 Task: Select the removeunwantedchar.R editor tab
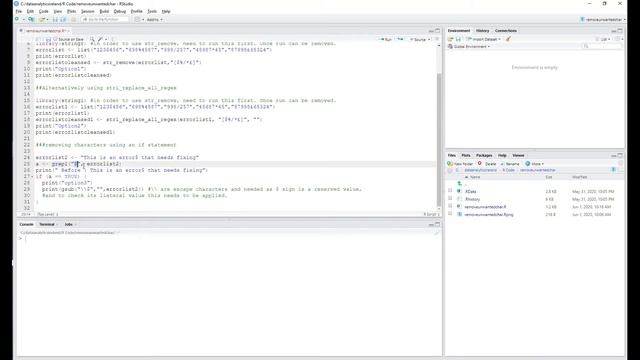pos(45,31)
